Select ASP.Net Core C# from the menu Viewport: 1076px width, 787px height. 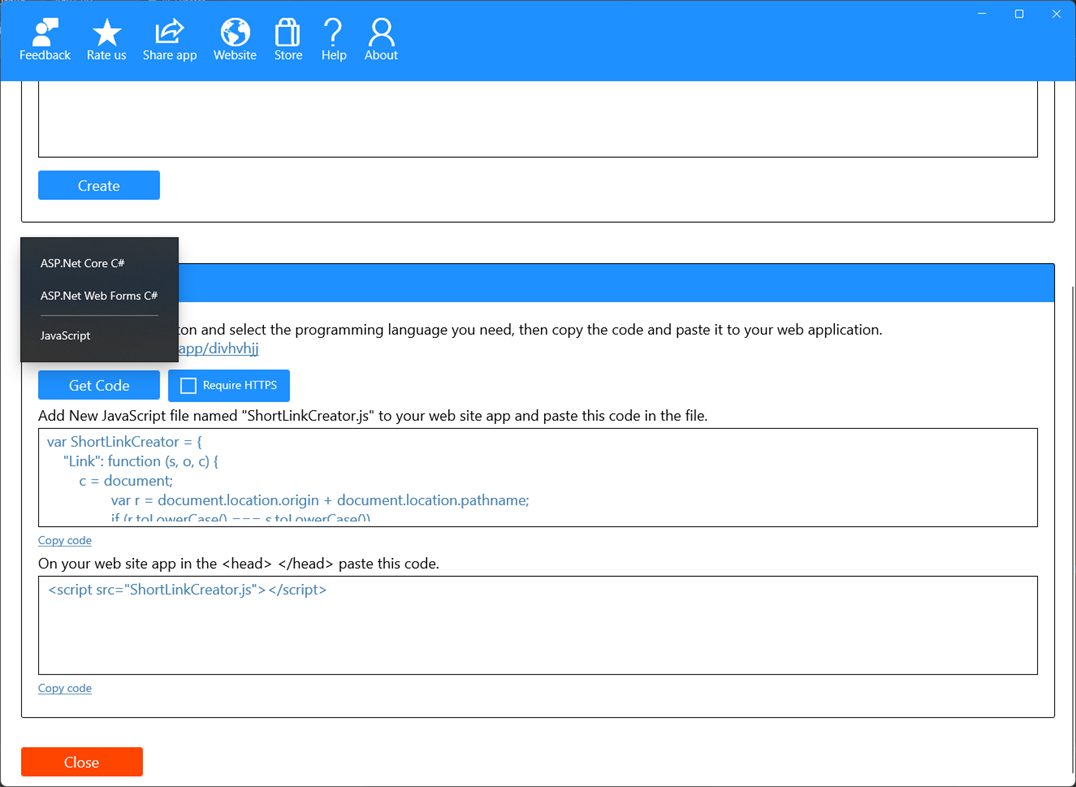tap(82, 263)
